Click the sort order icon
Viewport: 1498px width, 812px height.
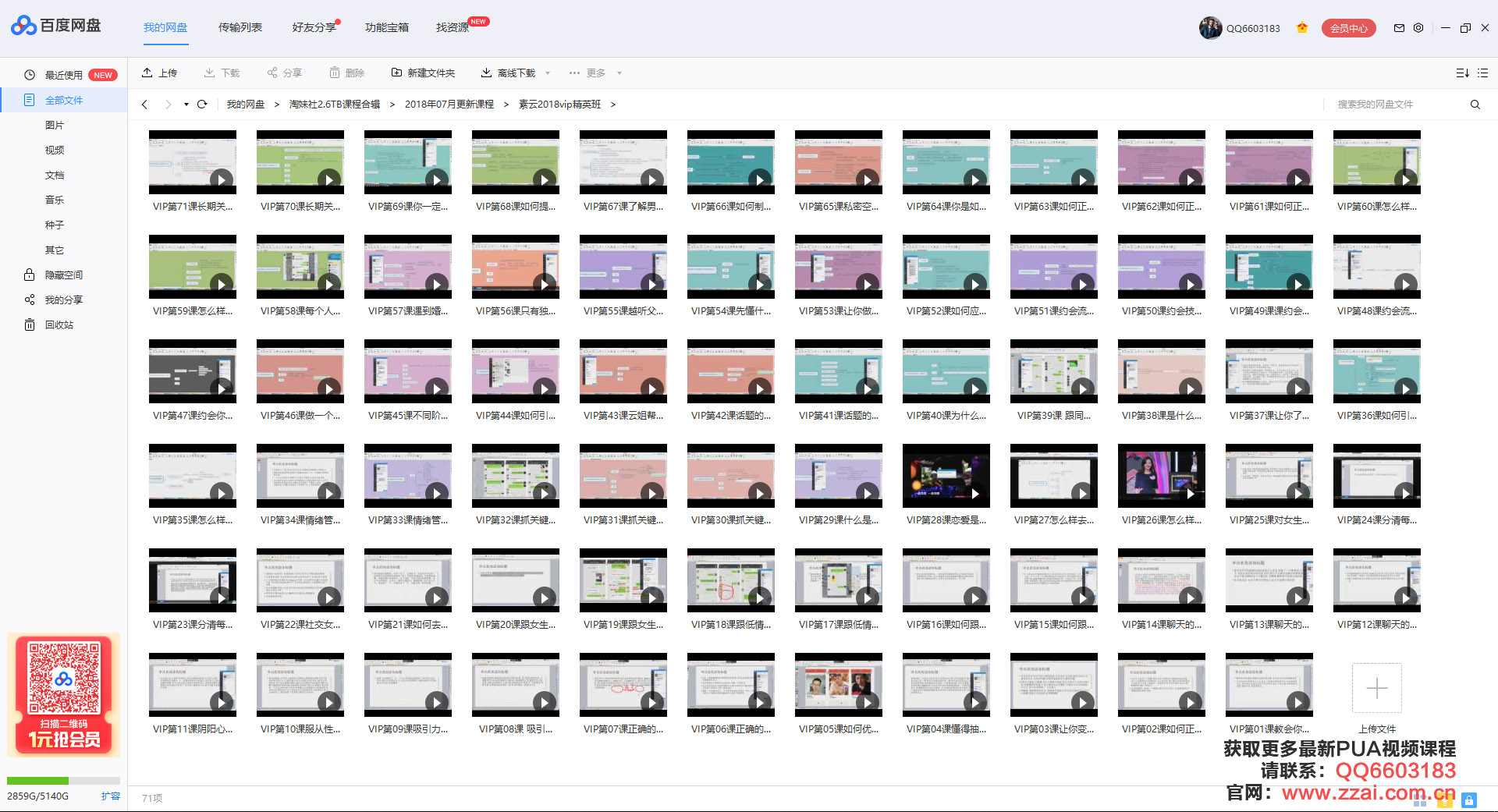(1462, 73)
